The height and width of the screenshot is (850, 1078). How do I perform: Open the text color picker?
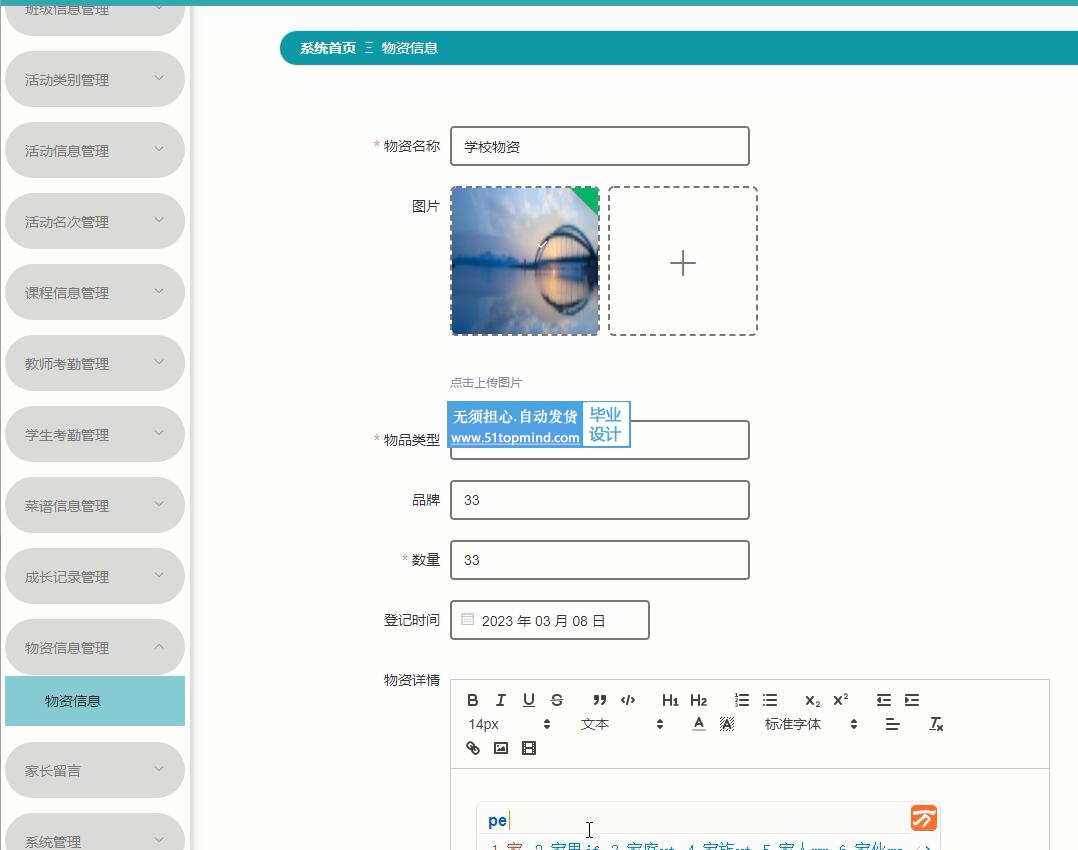698,723
